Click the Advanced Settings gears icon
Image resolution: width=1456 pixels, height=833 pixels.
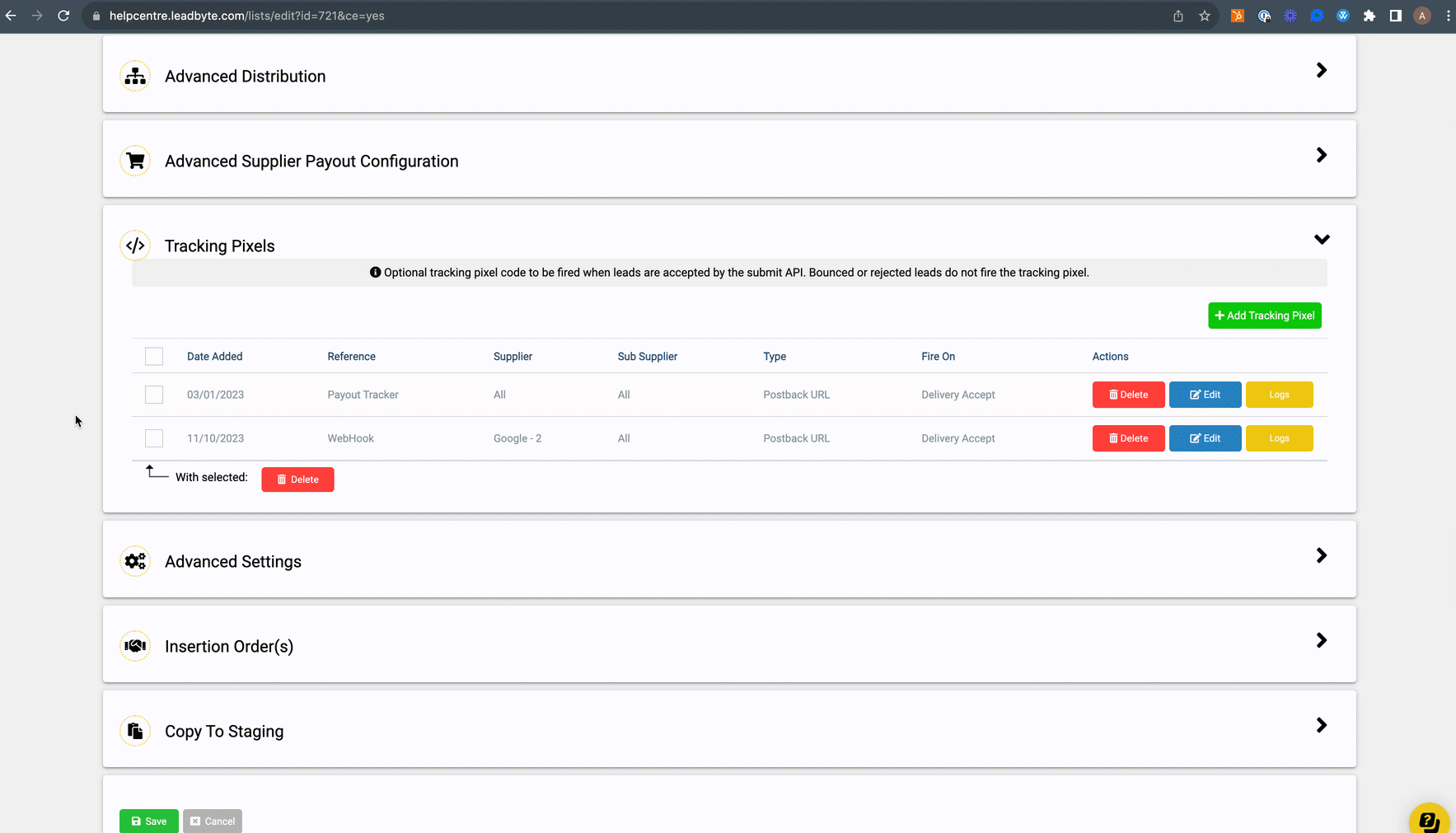pyautogui.click(x=135, y=561)
